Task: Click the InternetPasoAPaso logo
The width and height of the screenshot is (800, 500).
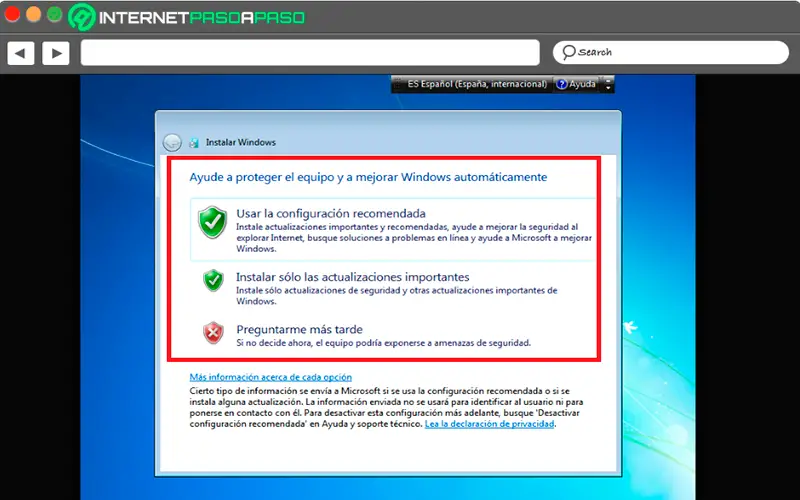Action: [x=187, y=17]
